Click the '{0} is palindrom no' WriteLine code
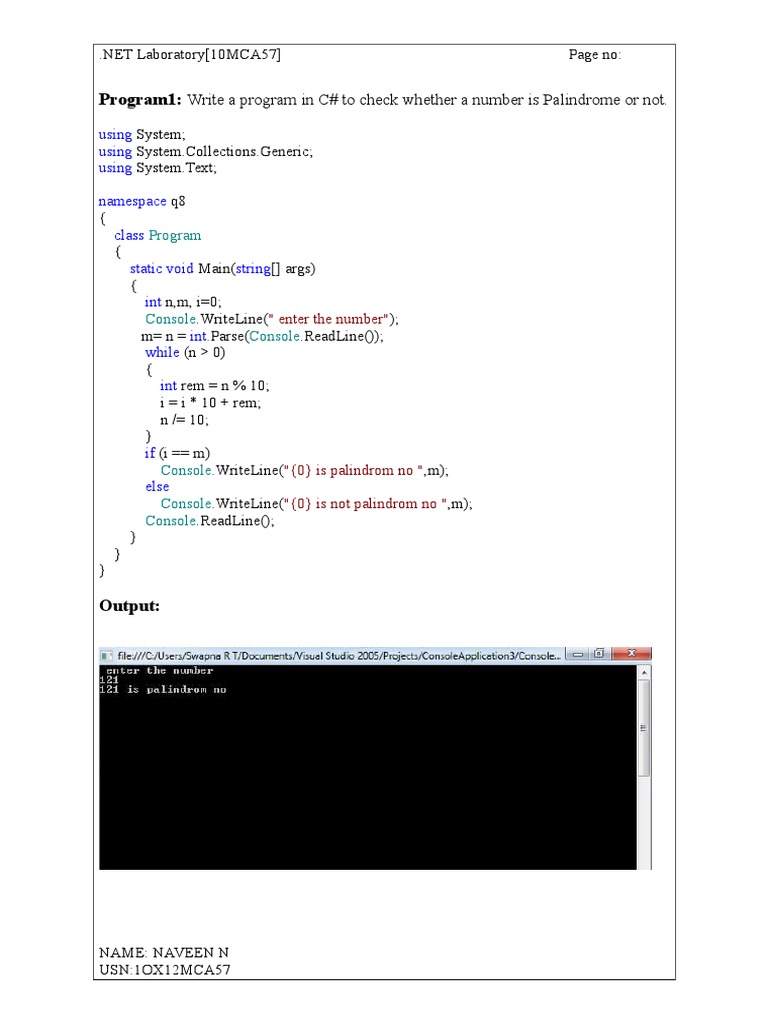Viewport: 768px width, 1024px height. pyautogui.click(x=304, y=470)
